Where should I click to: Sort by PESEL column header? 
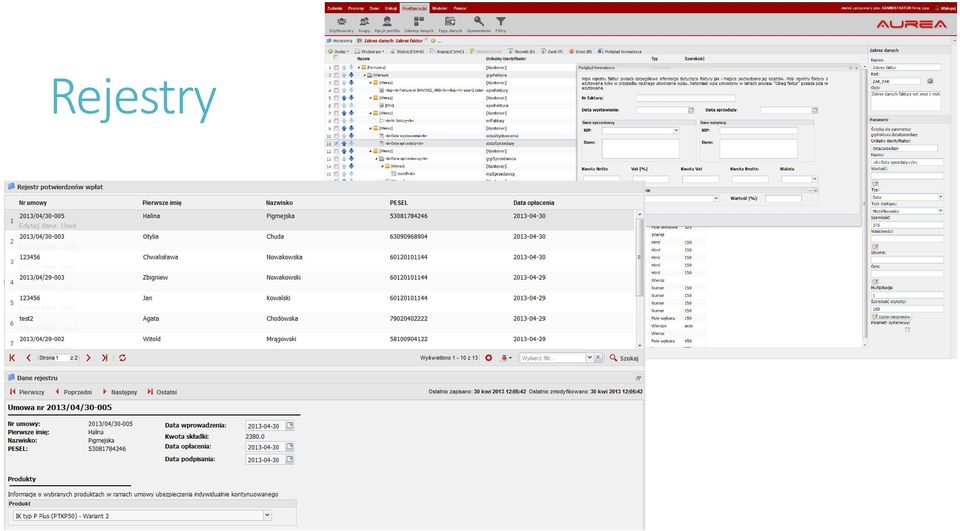click(399, 203)
